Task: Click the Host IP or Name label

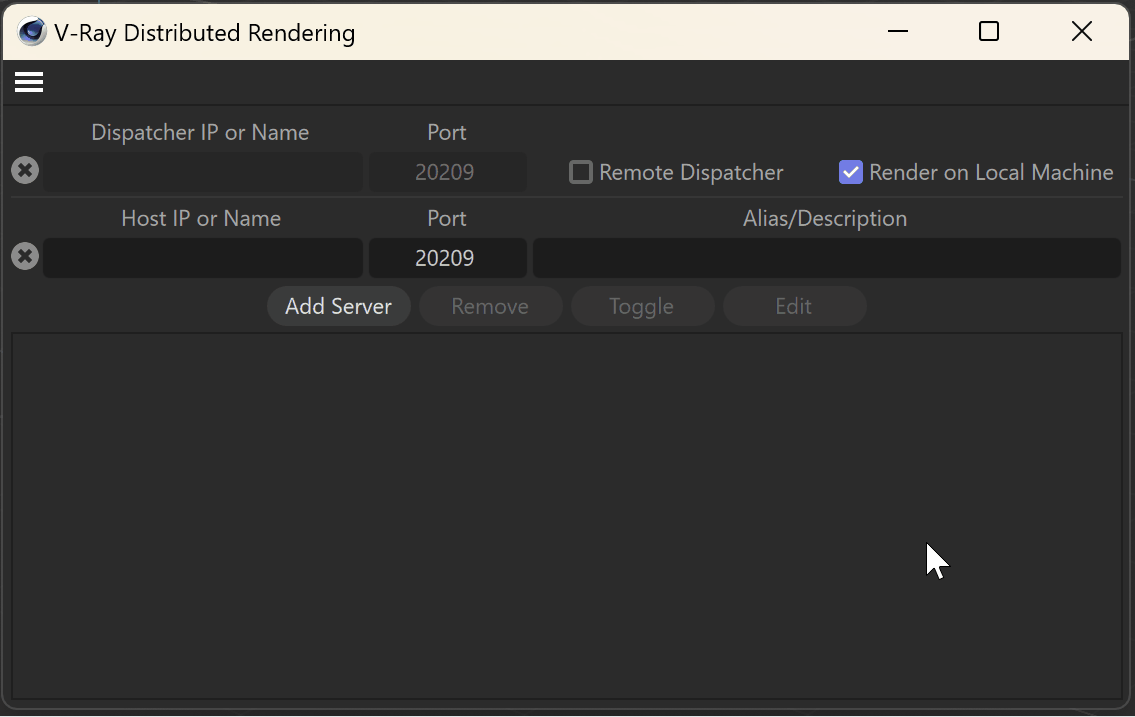Action: pos(201,219)
